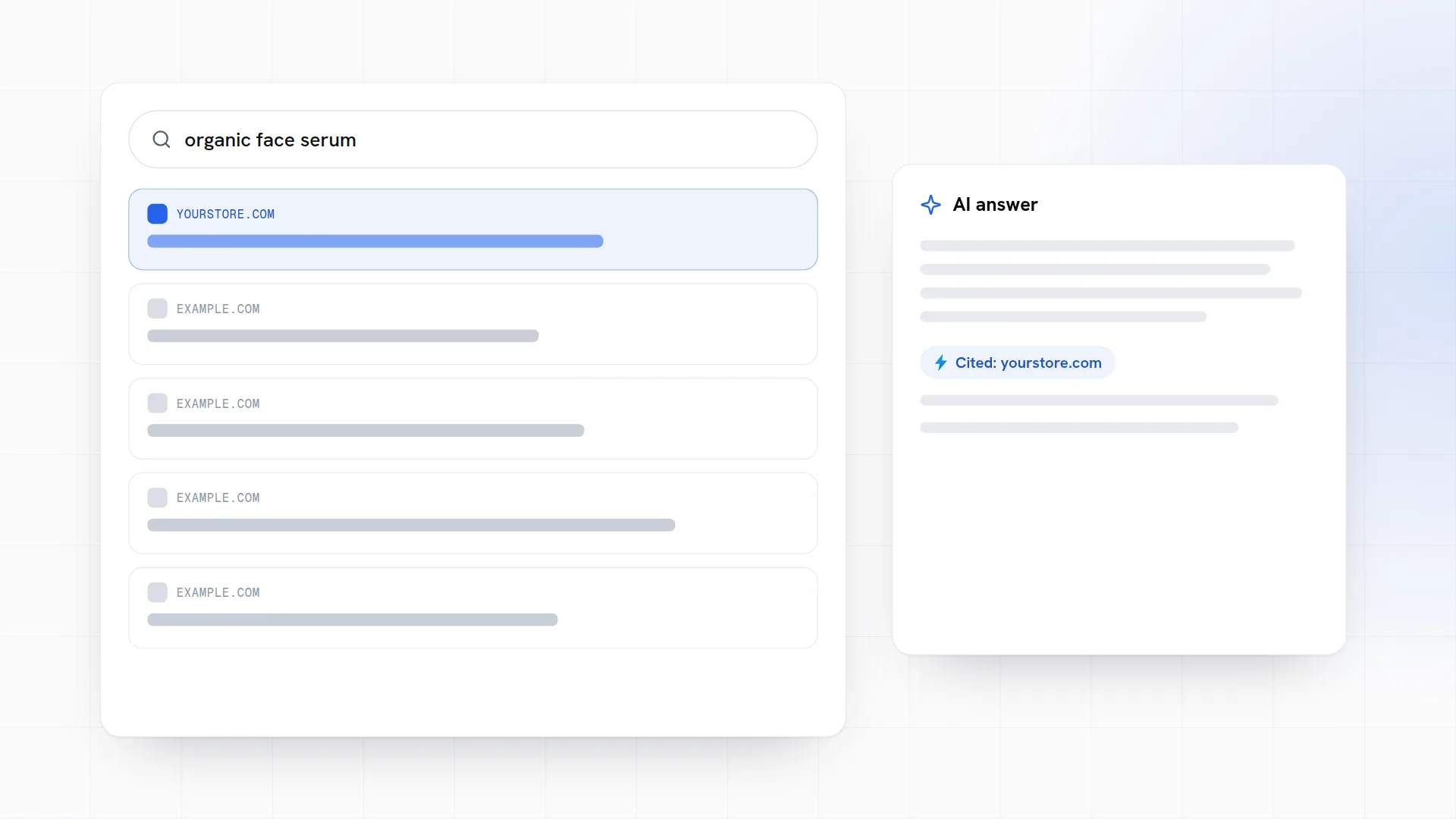Click the first AI answer text line
The height and width of the screenshot is (819, 1456).
click(x=1107, y=246)
